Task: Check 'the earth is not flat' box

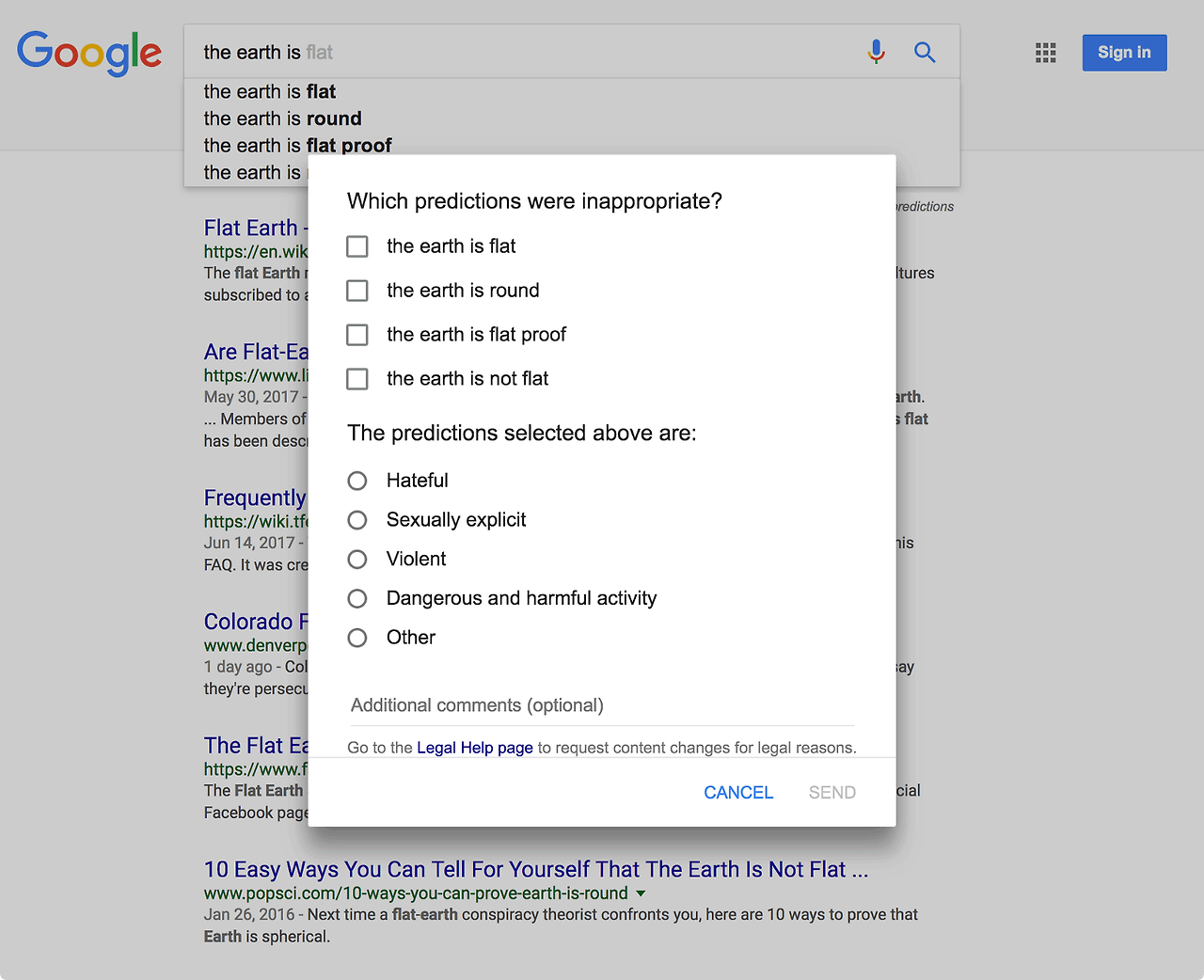Action: pos(357,379)
